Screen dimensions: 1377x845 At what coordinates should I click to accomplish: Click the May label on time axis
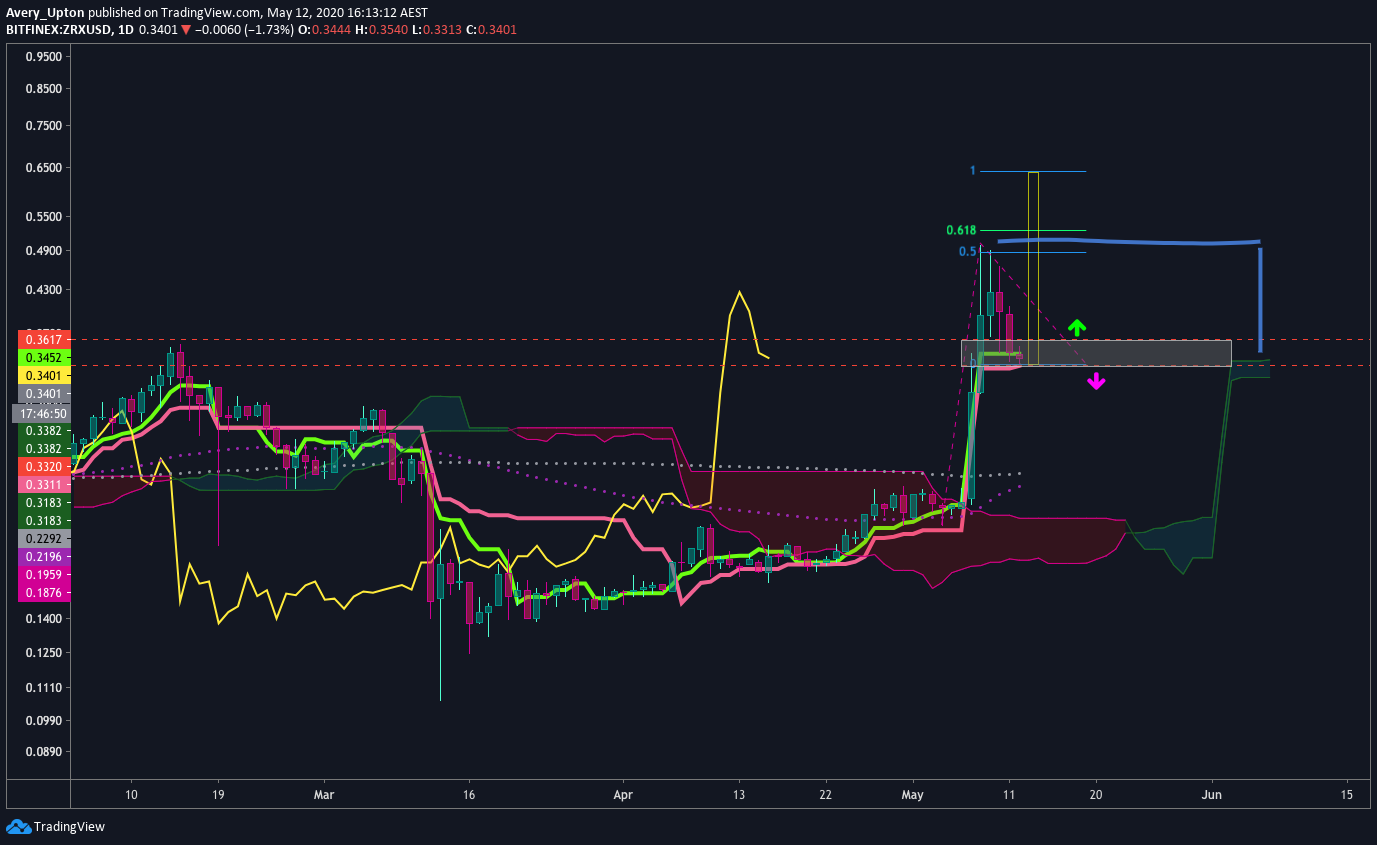click(912, 795)
